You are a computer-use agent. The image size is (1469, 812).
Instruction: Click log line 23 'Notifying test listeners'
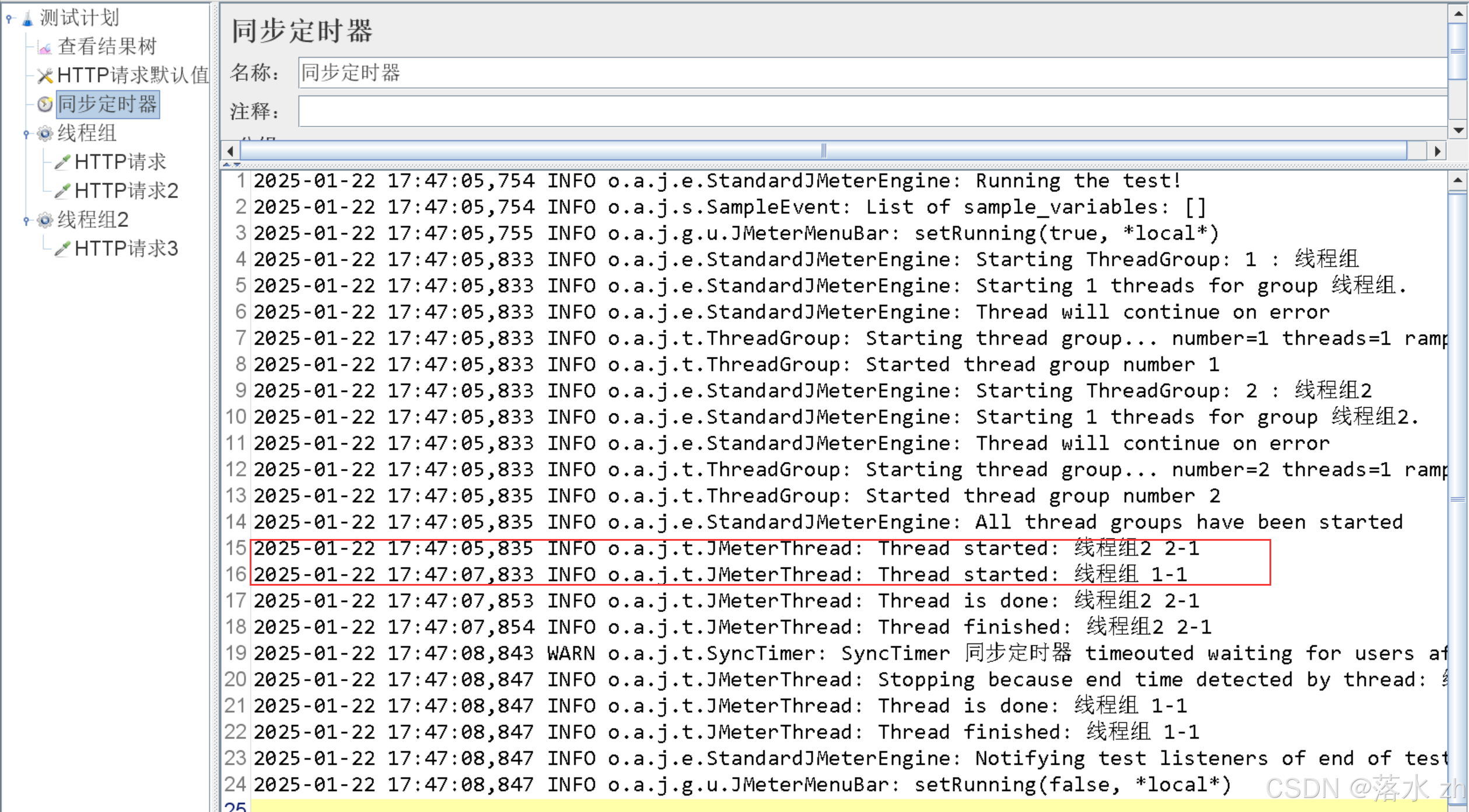850,758
